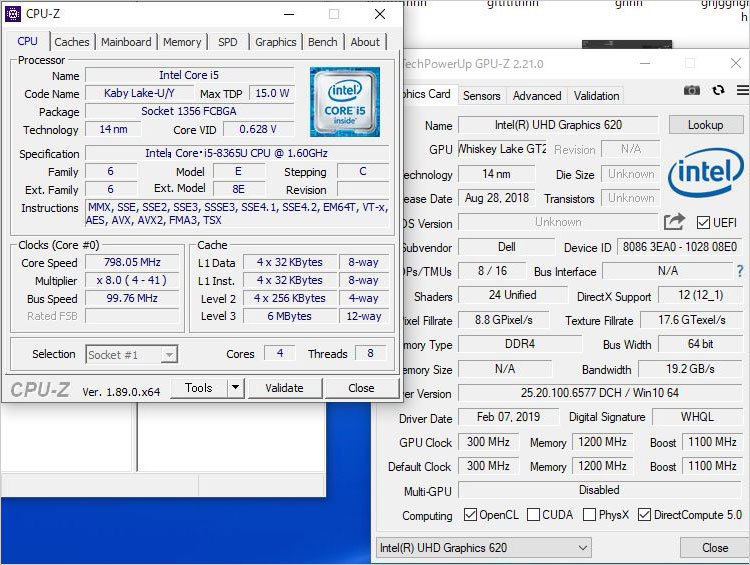Switch to the Memory tab in CPU-Z
This screenshot has height=565, width=750.
(182, 42)
